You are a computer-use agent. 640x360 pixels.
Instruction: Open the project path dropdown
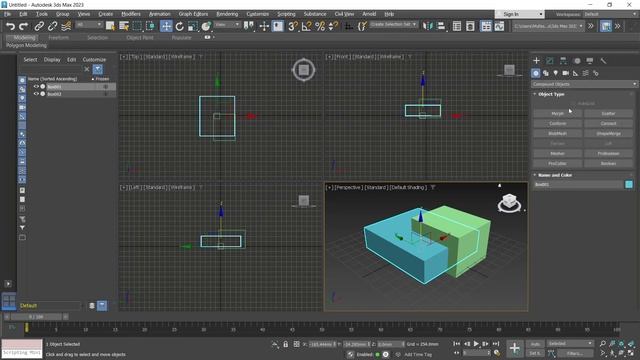[x=548, y=26]
